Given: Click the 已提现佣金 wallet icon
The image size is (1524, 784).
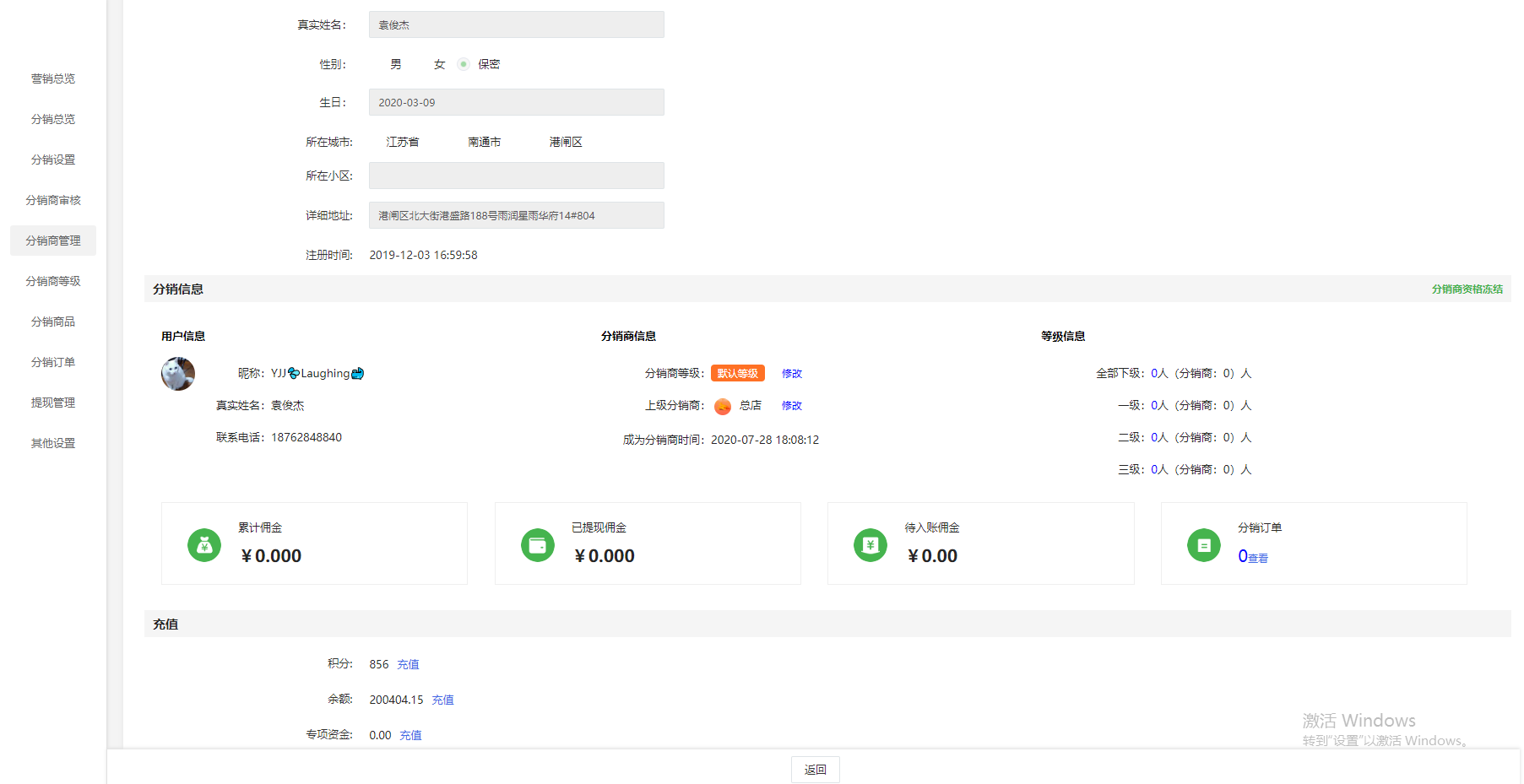Looking at the screenshot, I should pyautogui.click(x=538, y=545).
